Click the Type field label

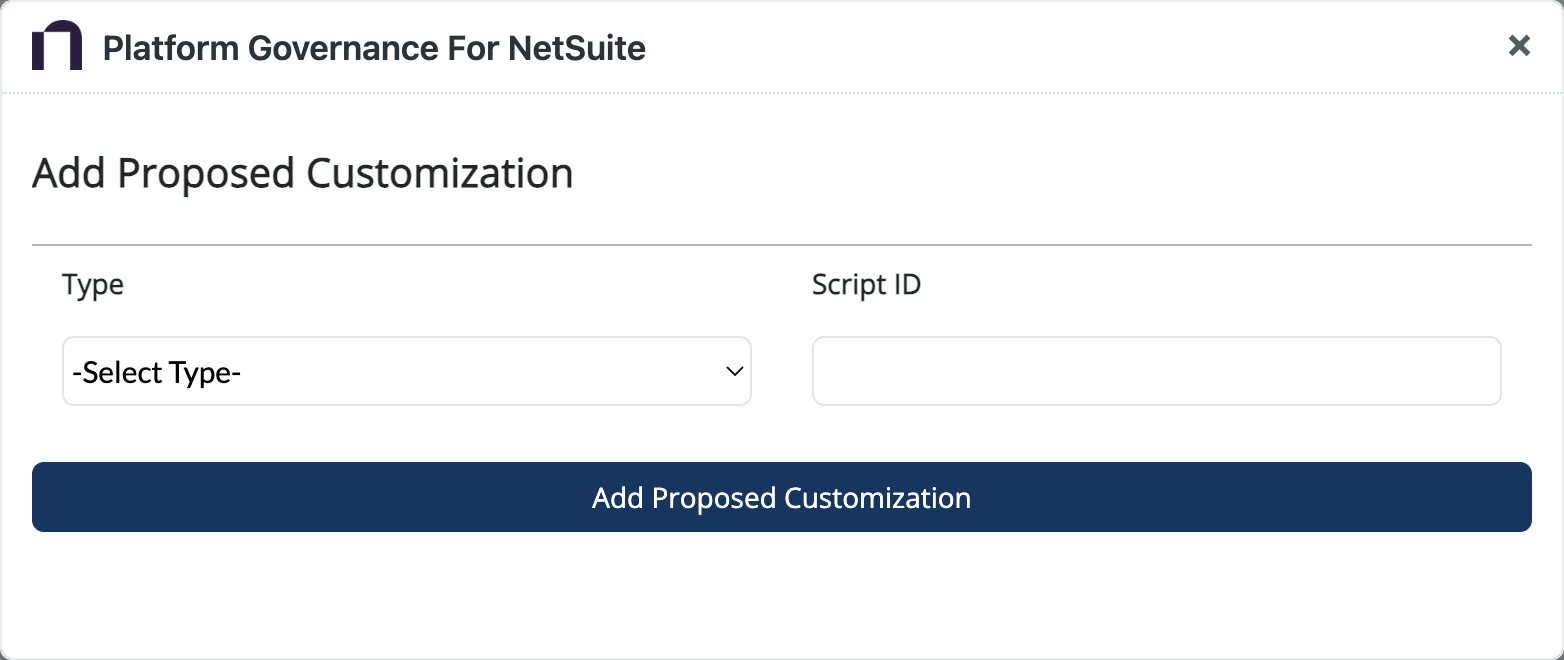(x=92, y=284)
